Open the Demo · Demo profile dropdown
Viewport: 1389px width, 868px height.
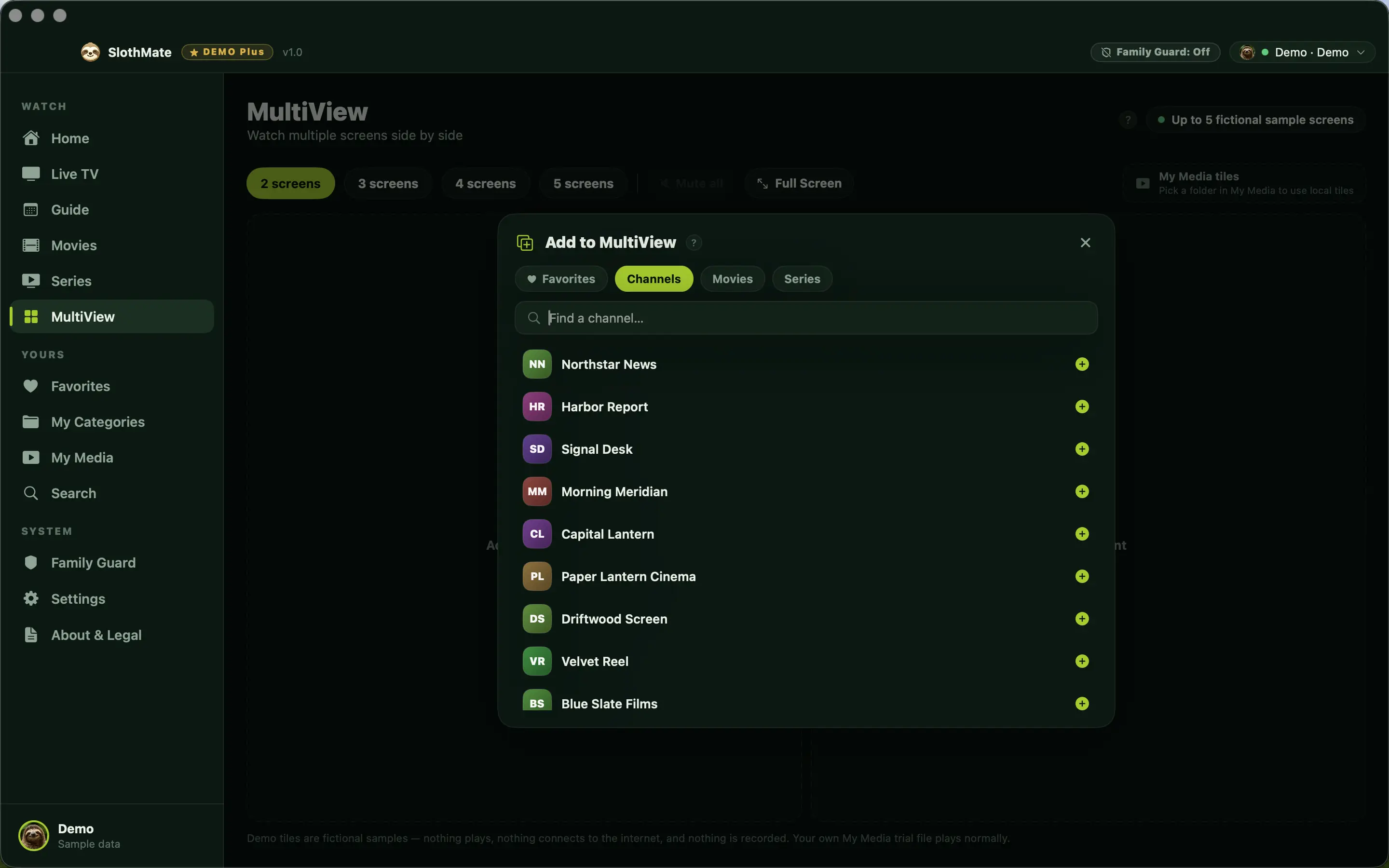(x=1302, y=52)
